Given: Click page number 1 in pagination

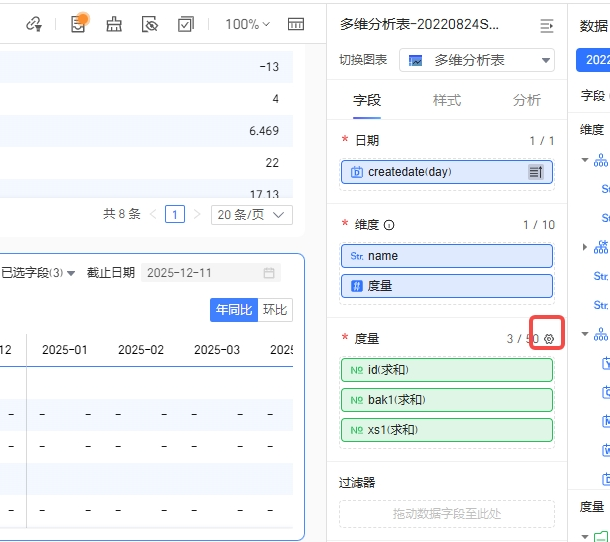Looking at the screenshot, I should [x=175, y=214].
